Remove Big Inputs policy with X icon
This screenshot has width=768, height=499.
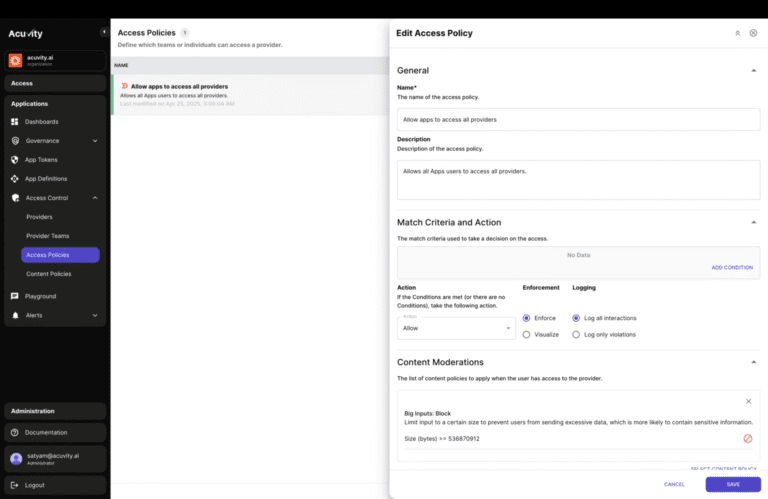[x=748, y=401]
